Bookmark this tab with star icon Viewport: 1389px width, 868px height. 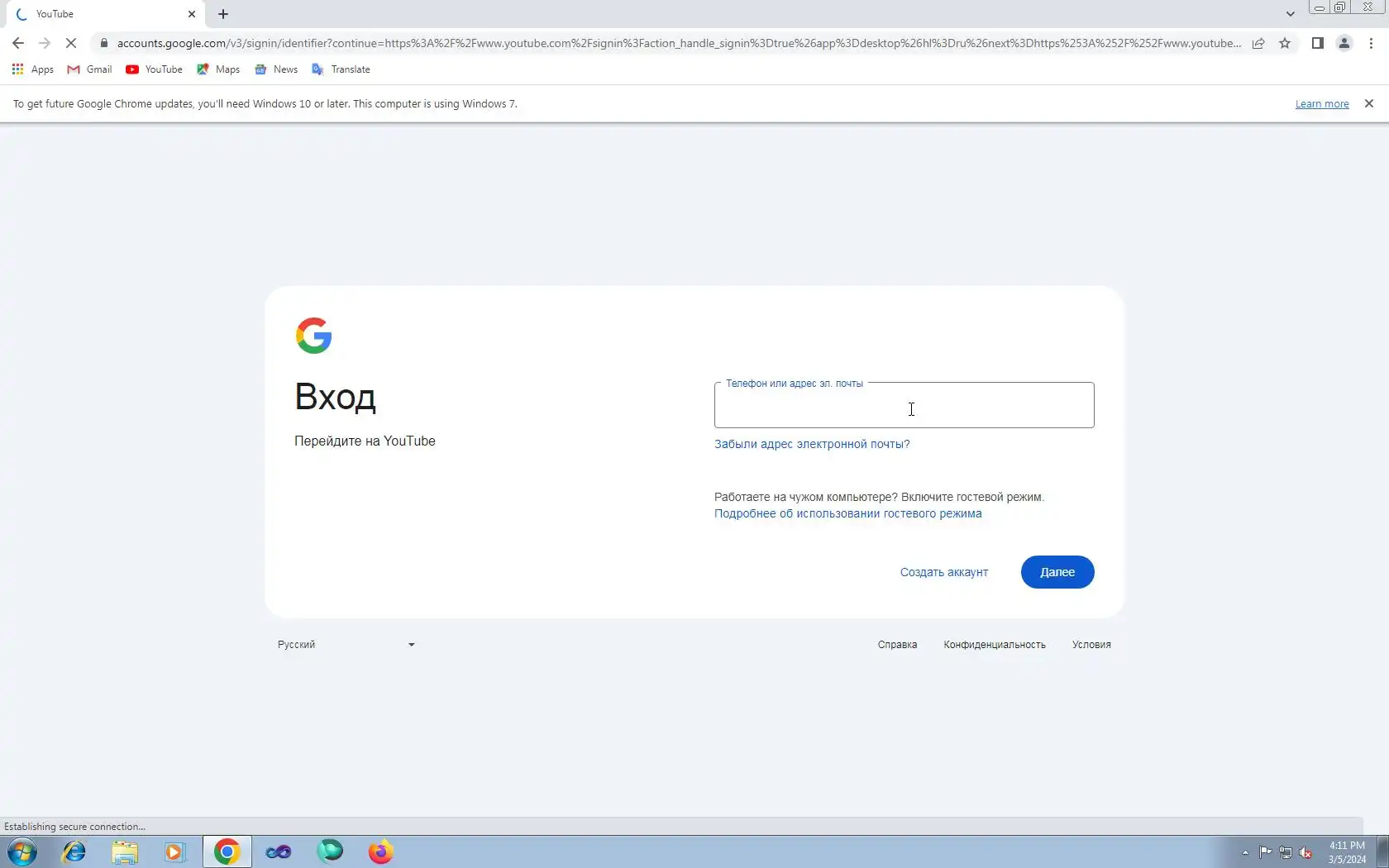coord(1285,43)
